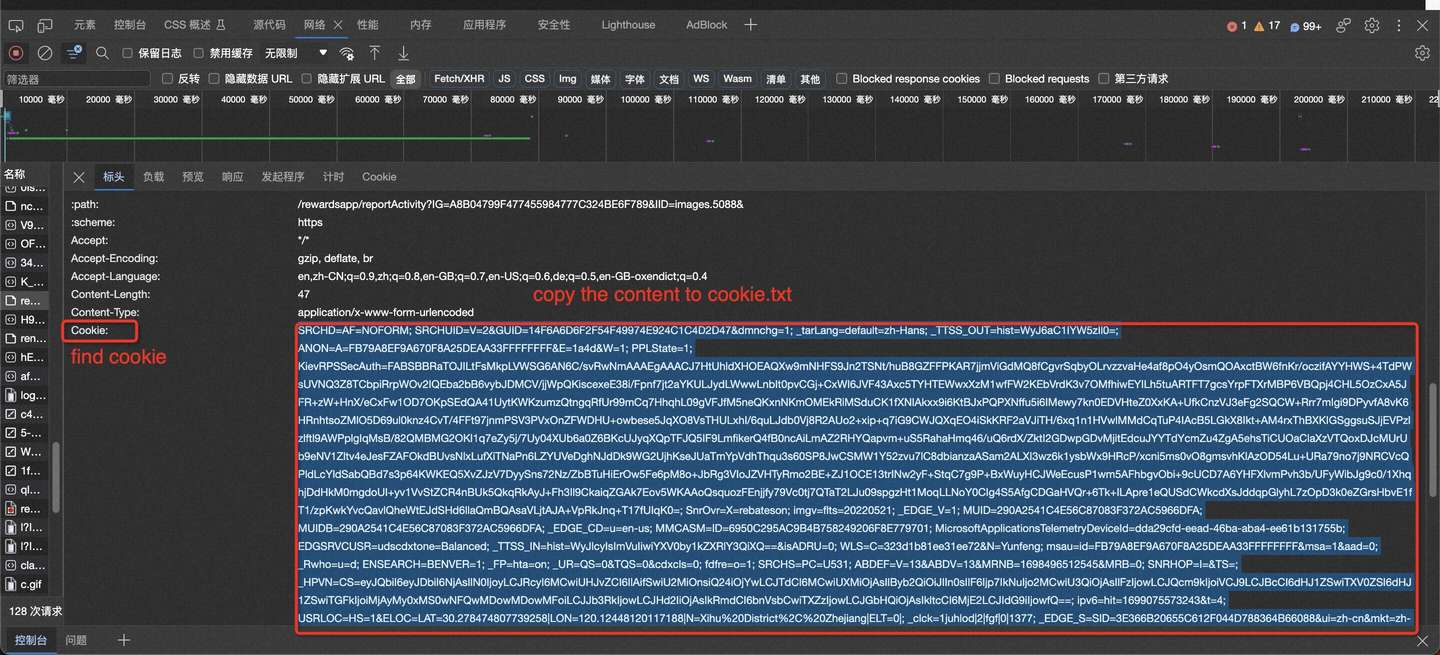Check the Blocked response cookies box

click(842, 79)
